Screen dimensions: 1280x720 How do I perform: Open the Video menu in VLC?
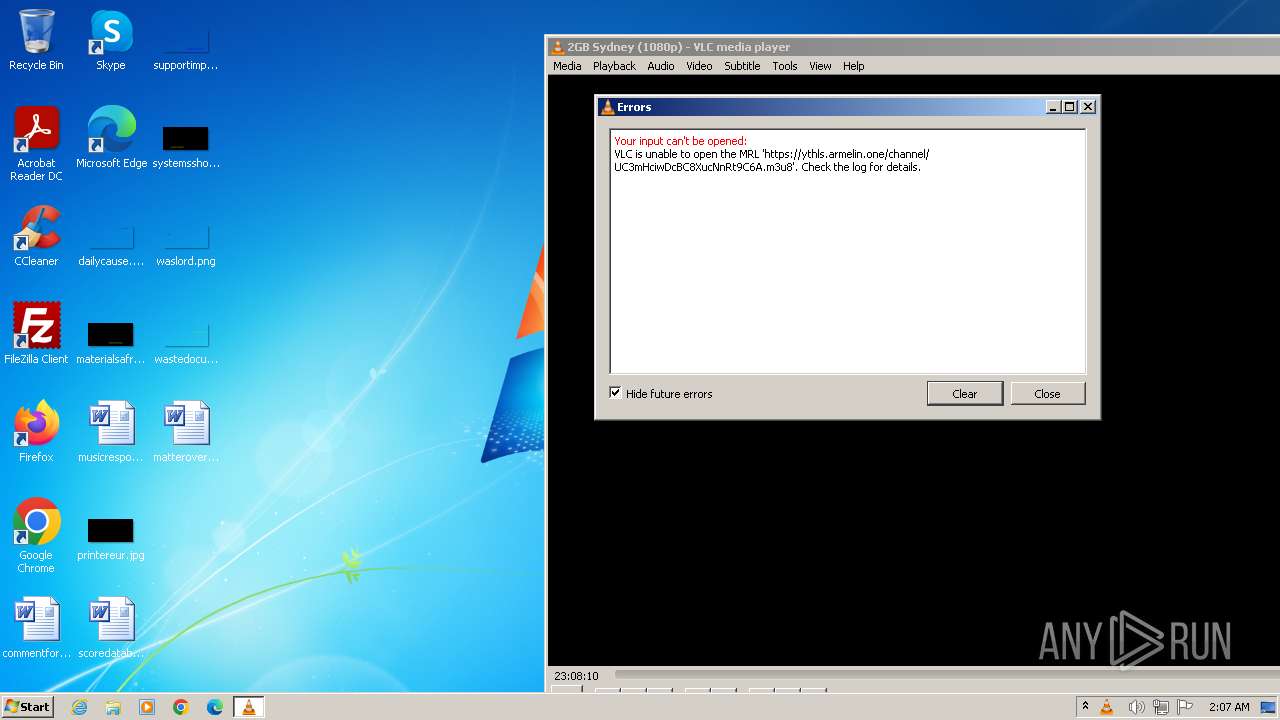[699, 66]
